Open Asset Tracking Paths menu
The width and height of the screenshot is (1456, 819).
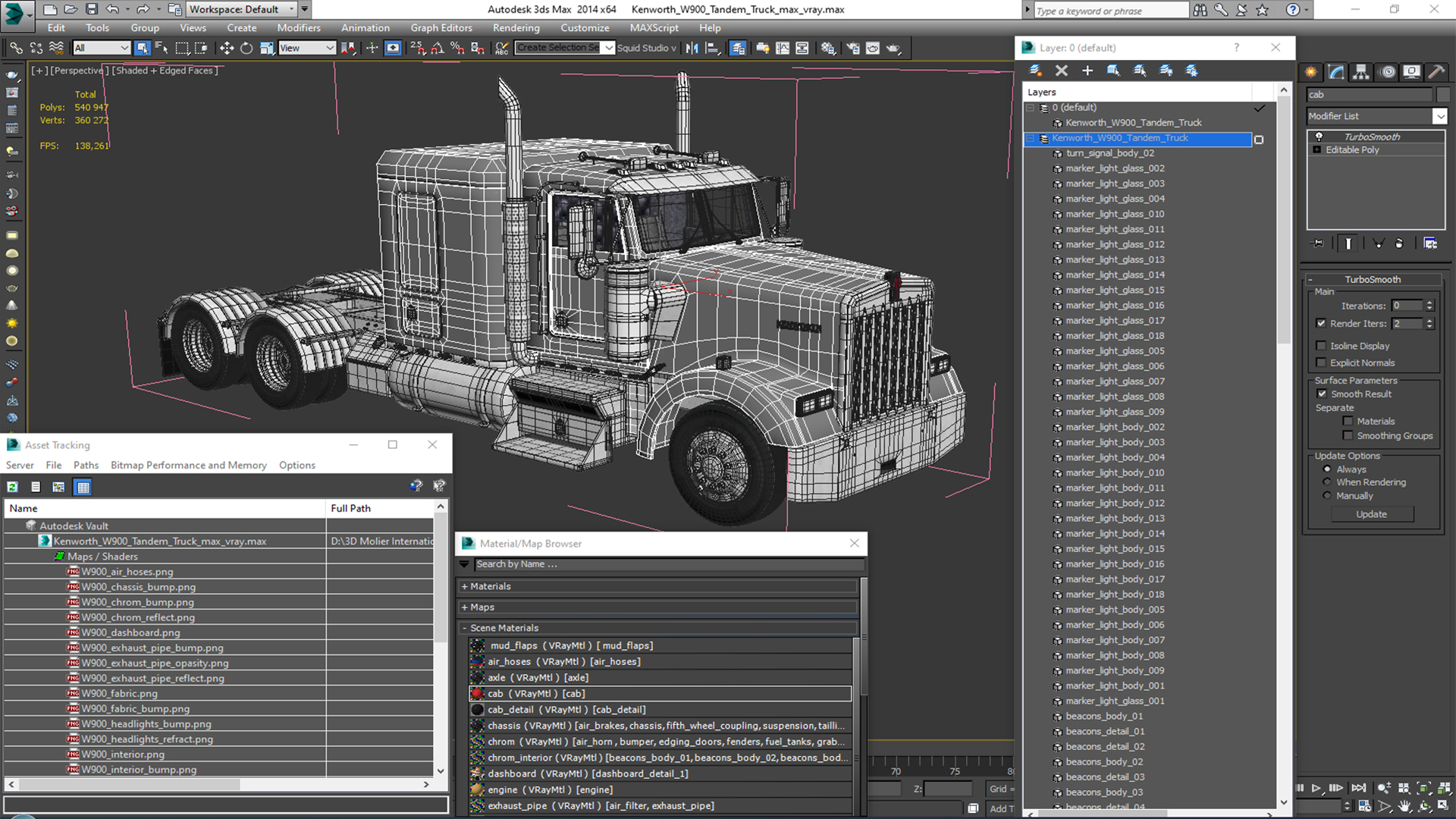click(x=86, y=465)
